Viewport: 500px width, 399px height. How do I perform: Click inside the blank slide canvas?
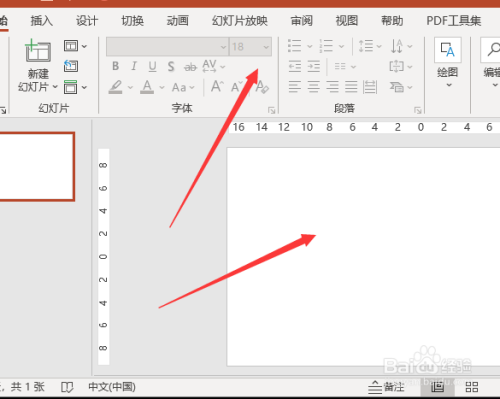363,257
